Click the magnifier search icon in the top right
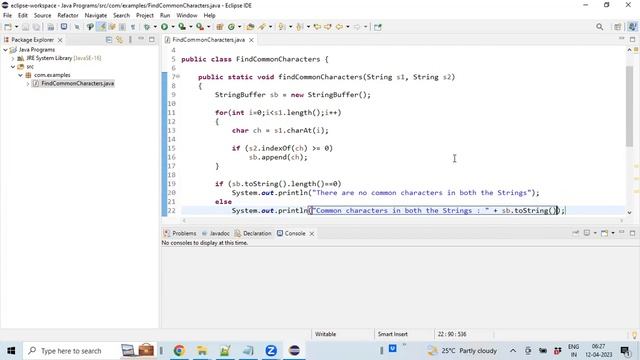The image size is (640, 360). (599, 27)
